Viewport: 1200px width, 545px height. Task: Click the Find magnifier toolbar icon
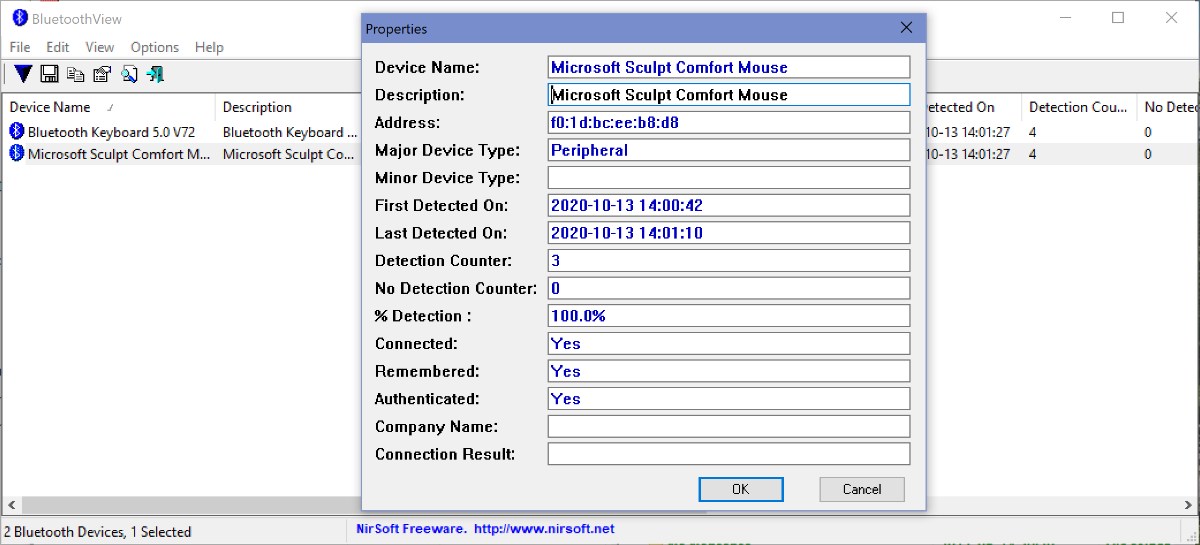[x=129, y=74]
